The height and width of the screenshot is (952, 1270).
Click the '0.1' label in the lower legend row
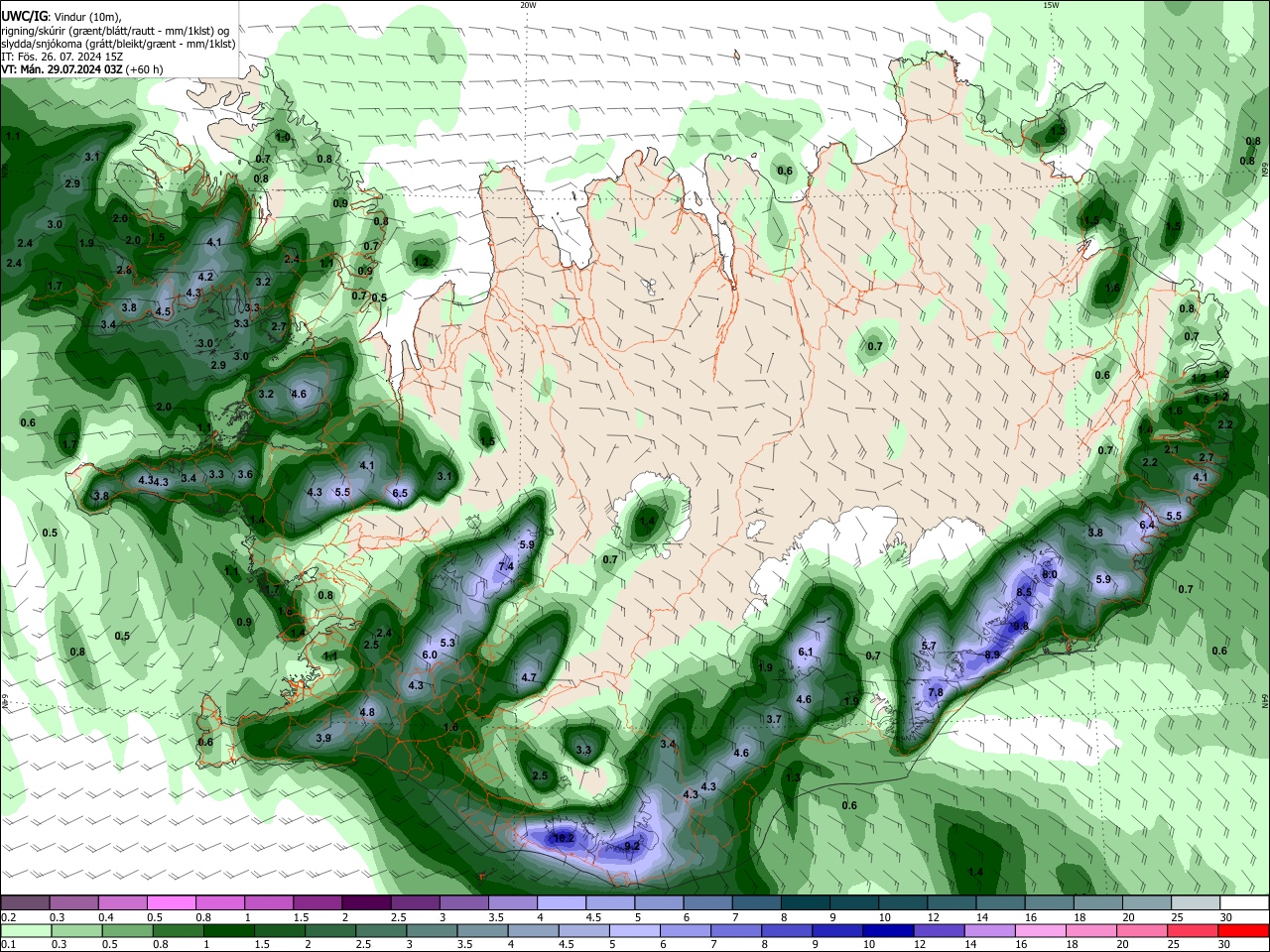coord(8,945)
